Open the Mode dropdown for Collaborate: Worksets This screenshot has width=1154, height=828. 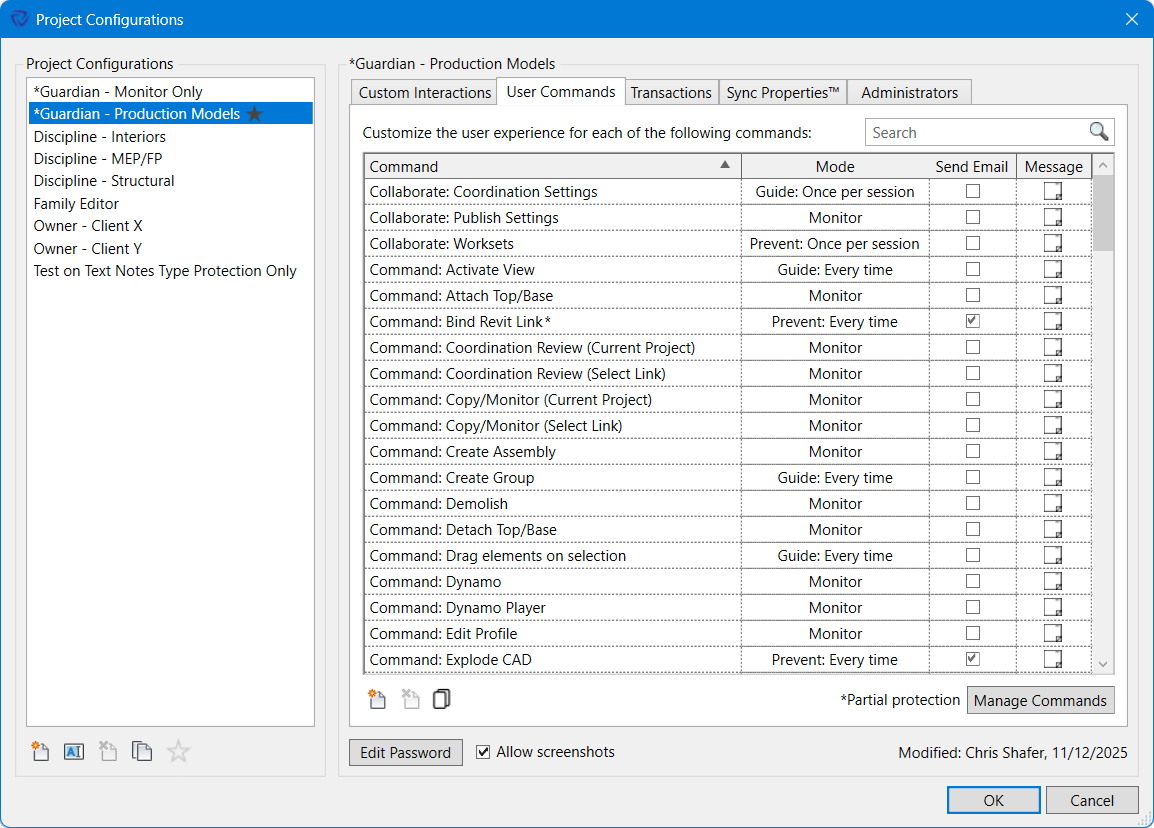pyautogui.click(x=835, y=243)
